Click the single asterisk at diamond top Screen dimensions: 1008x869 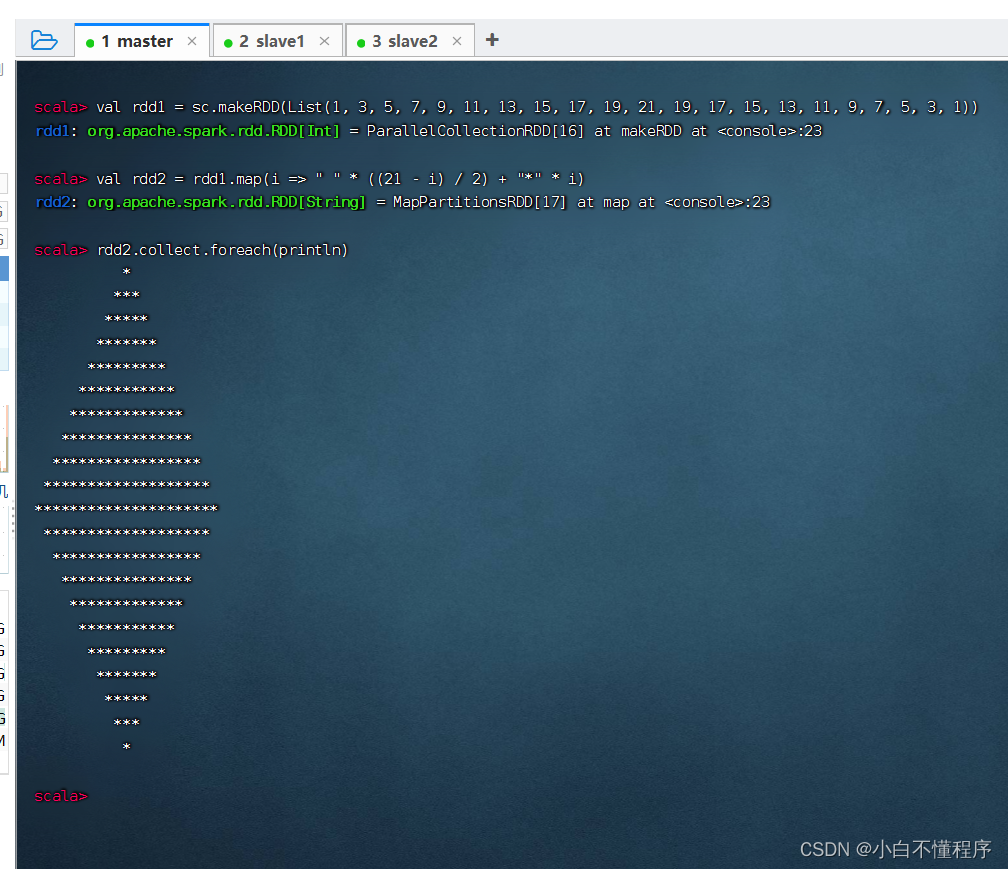127,272
